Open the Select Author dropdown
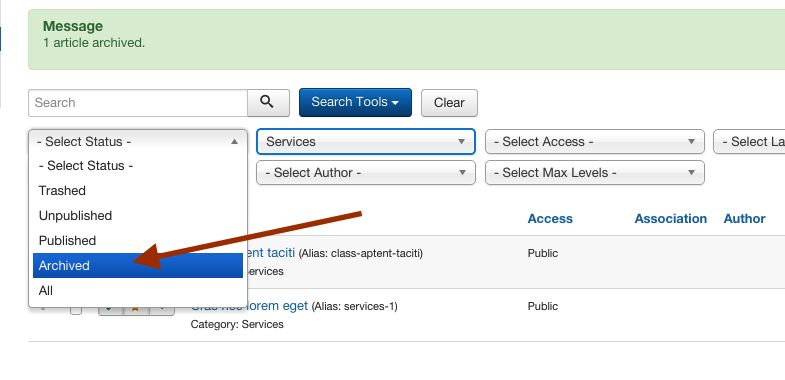The height and width of the screenshot is (380, 785). point(365,173)
